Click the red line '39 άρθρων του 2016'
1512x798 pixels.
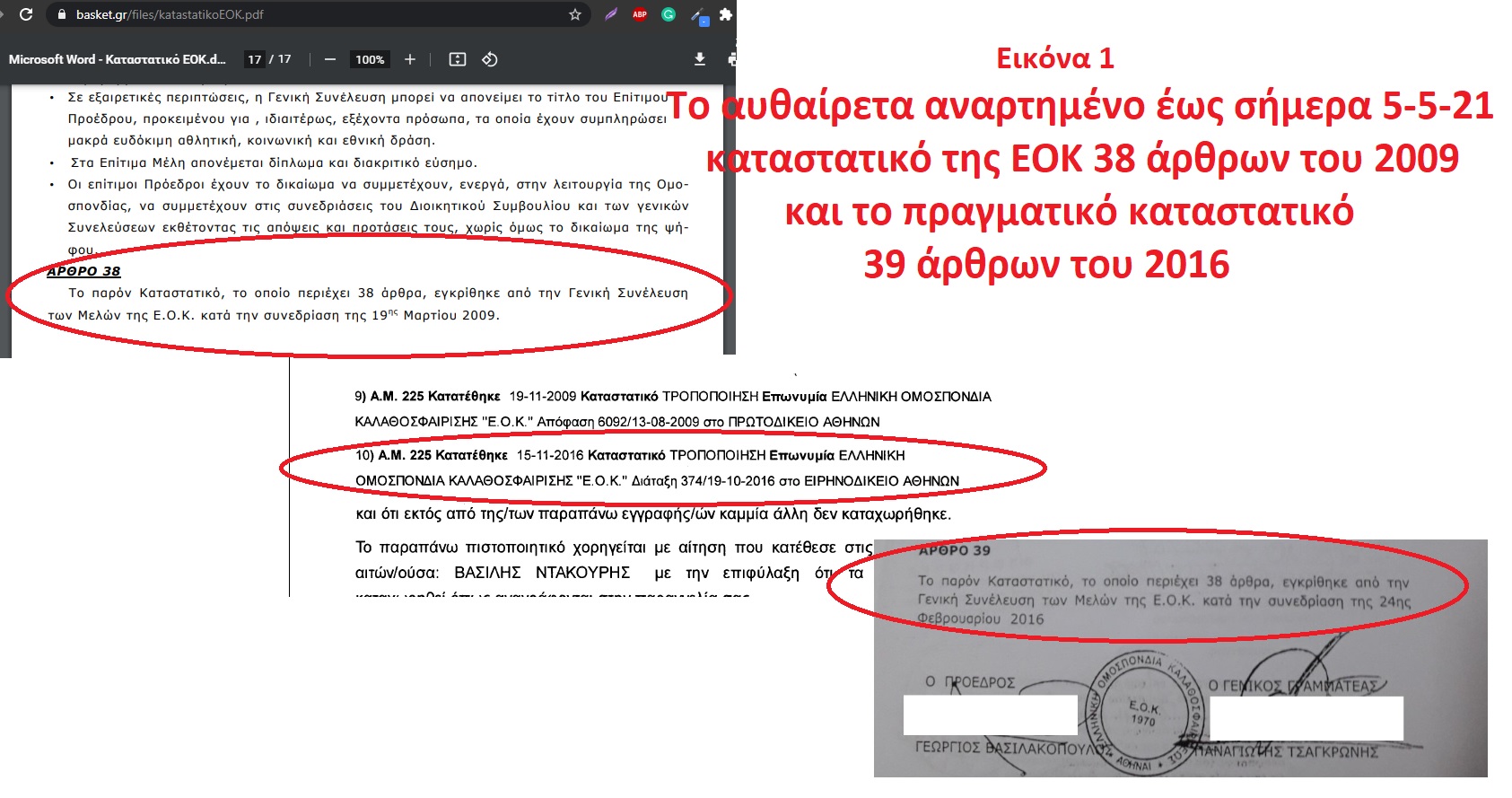coord(1046,265)
